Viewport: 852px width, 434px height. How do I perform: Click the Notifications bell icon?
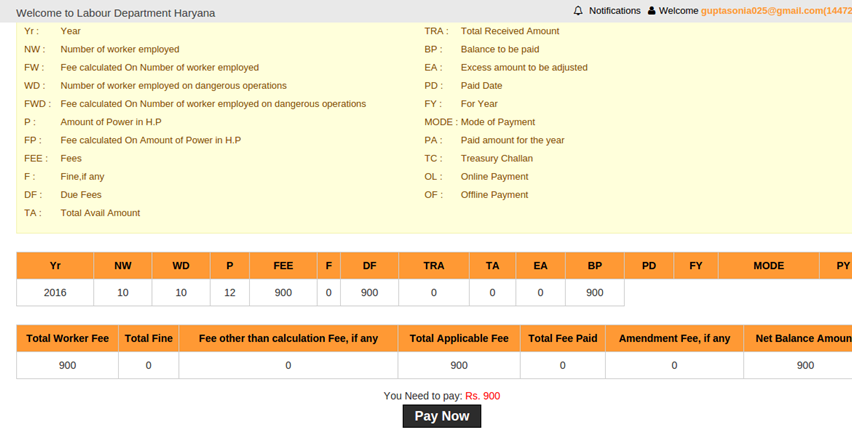pyautogui.click(x=578, y=11)
